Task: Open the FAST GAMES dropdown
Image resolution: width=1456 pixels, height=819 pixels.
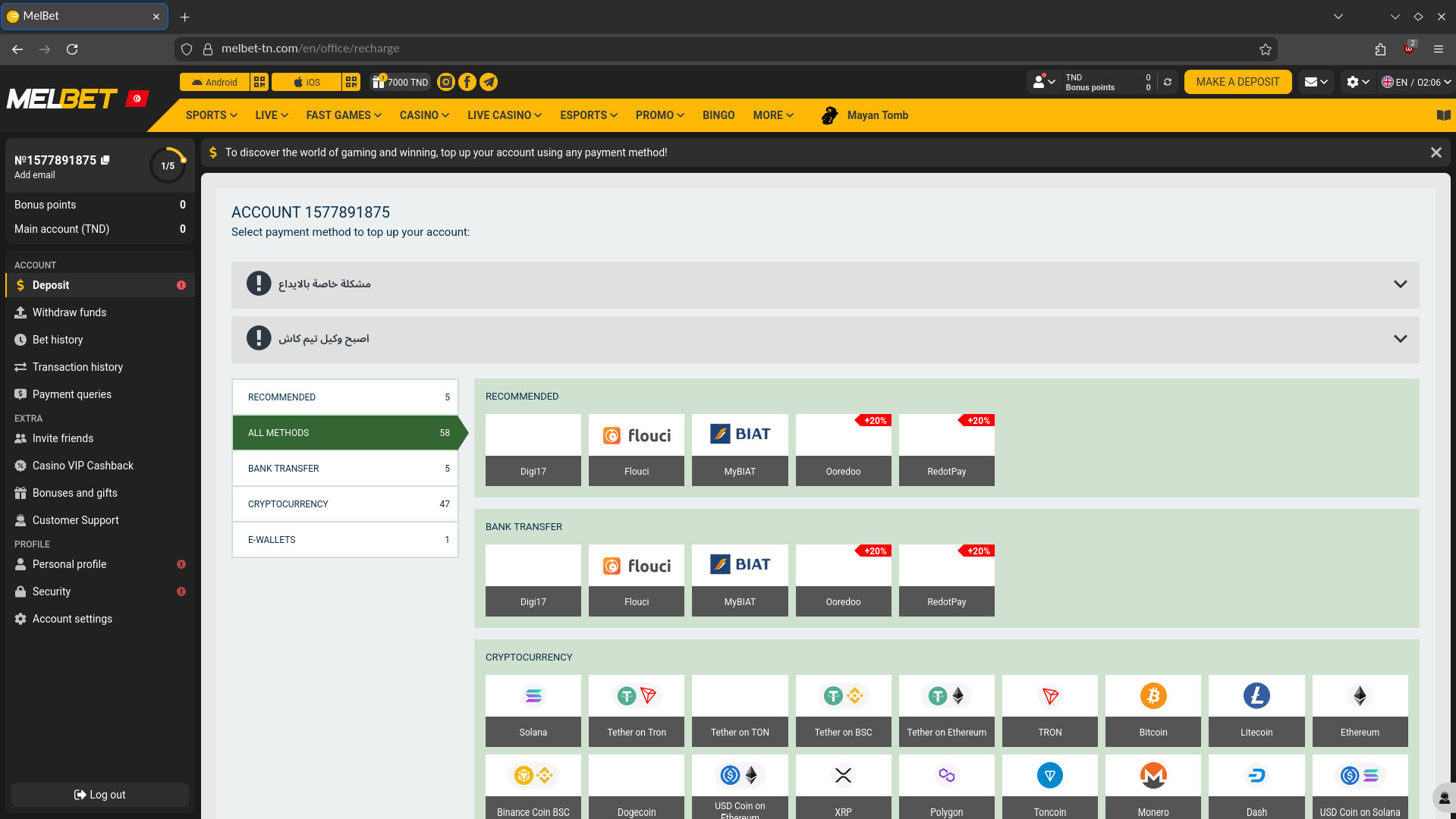Action: [344, 115]
